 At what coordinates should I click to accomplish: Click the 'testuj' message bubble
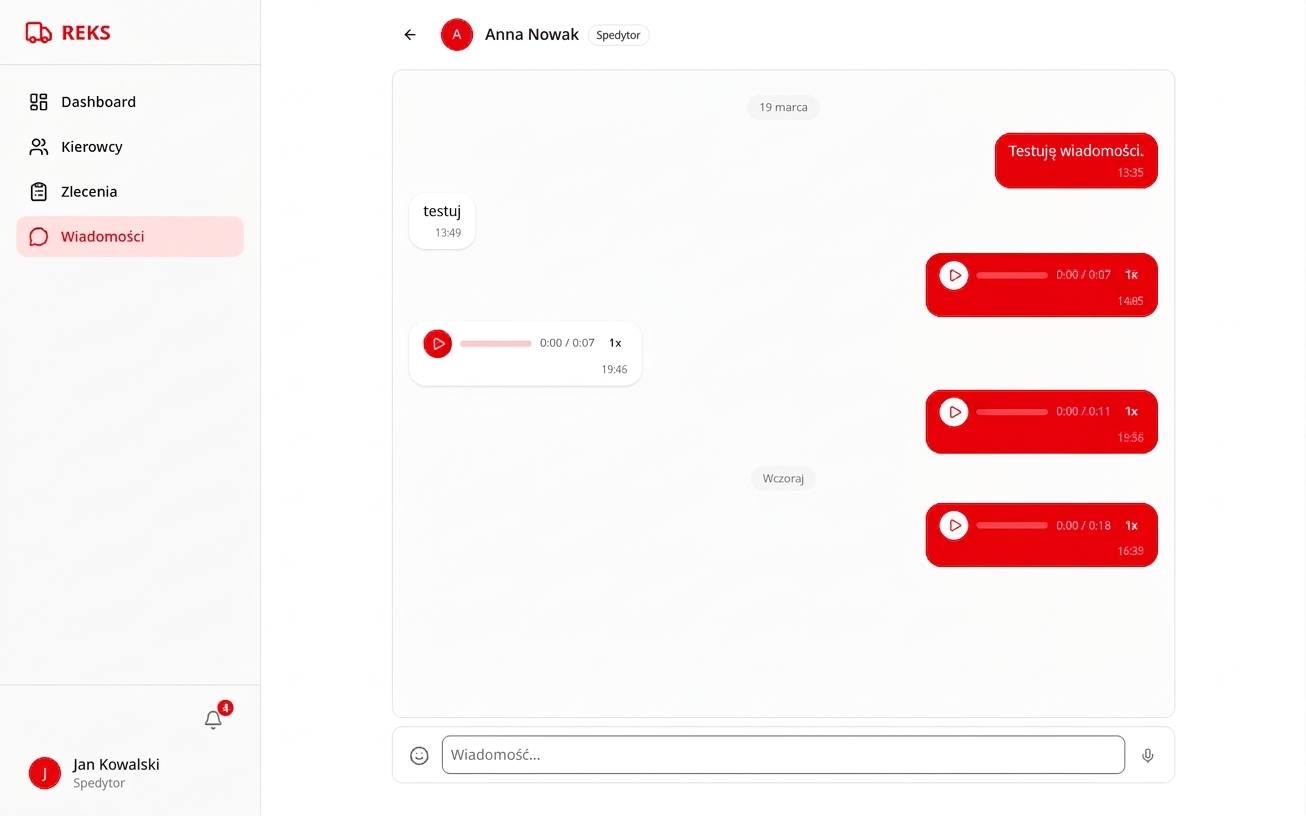(442, 221)
